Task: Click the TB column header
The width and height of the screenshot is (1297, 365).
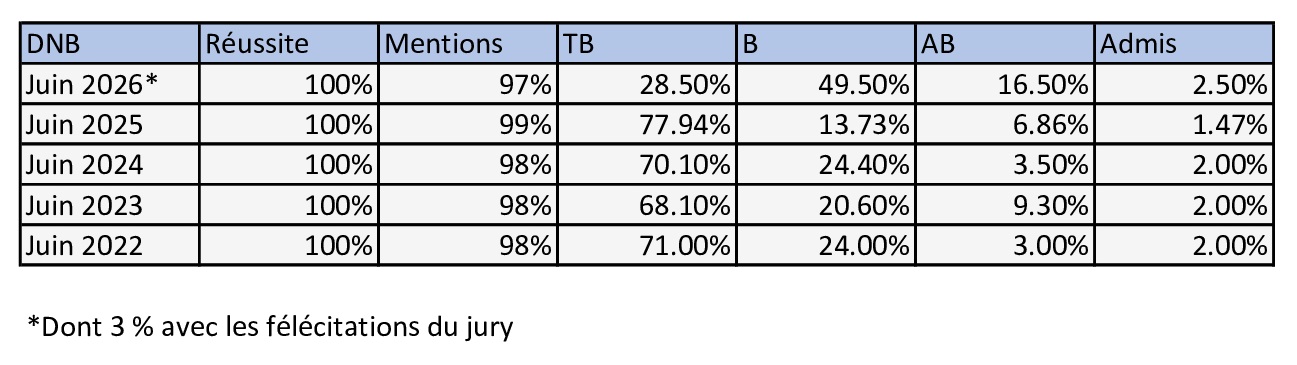Action: [646, 45]
